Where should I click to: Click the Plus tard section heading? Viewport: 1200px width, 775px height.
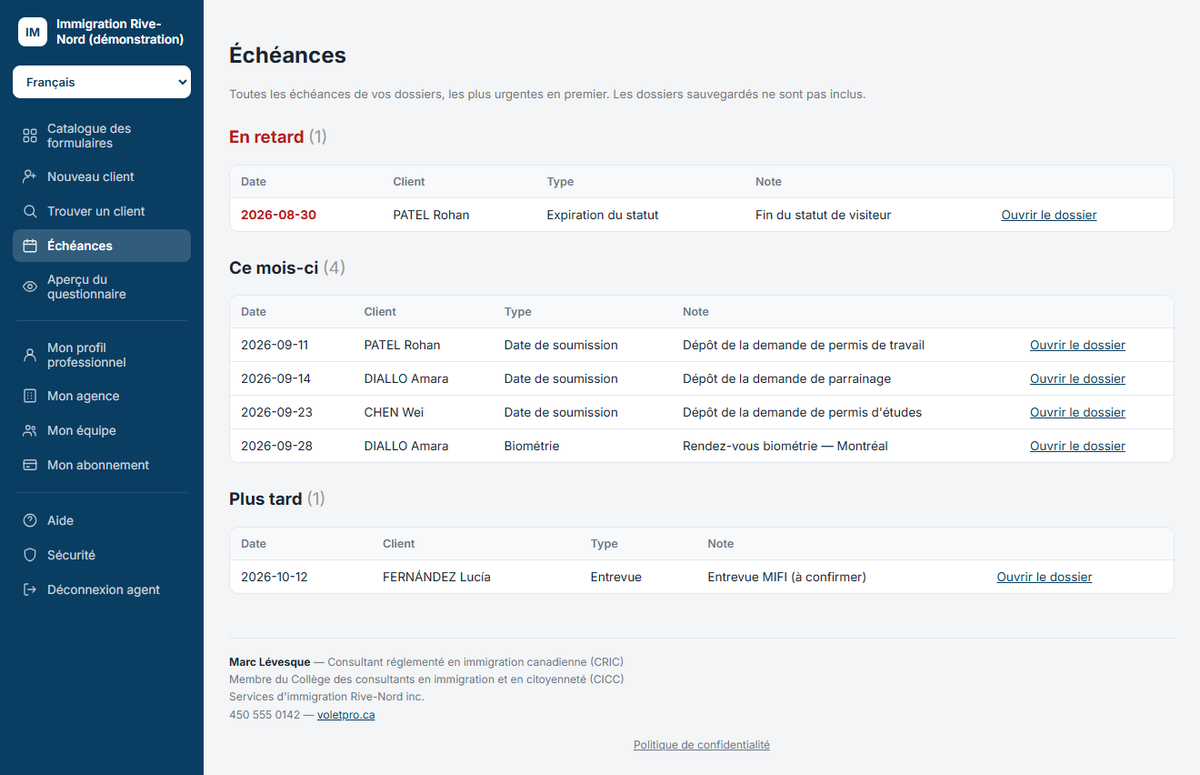click(277, 499)
